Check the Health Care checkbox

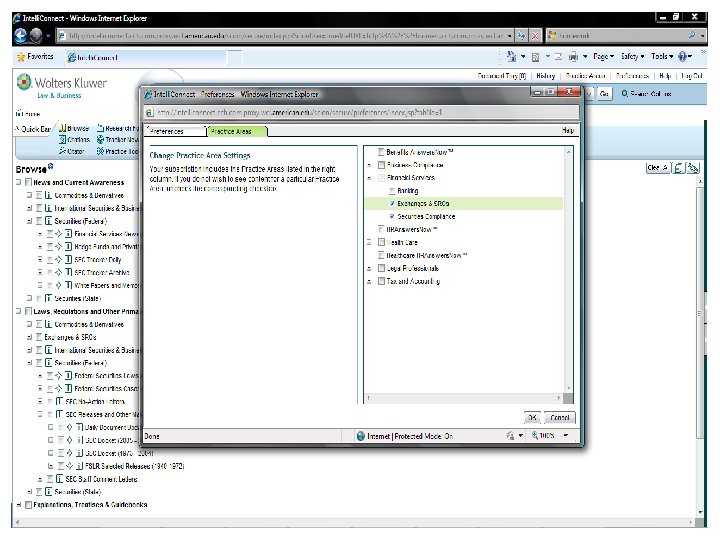point(381,242)
